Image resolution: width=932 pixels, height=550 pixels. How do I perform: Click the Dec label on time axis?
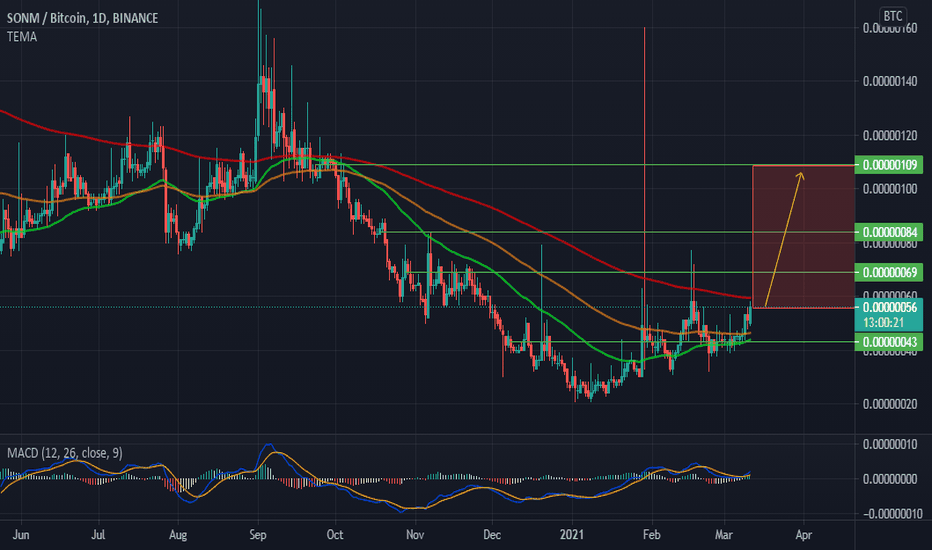point(492,535)
